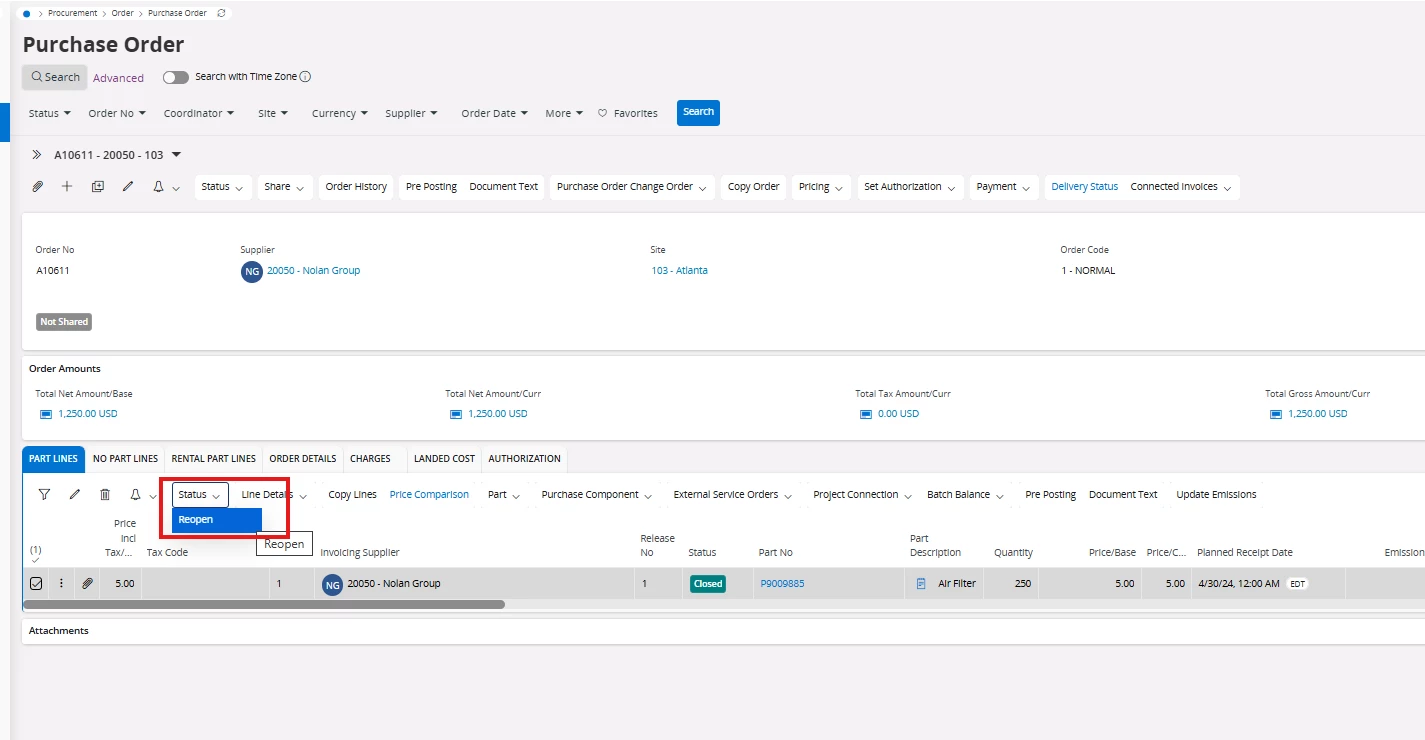Open the Status search filter dropdown

click(49, 114)
